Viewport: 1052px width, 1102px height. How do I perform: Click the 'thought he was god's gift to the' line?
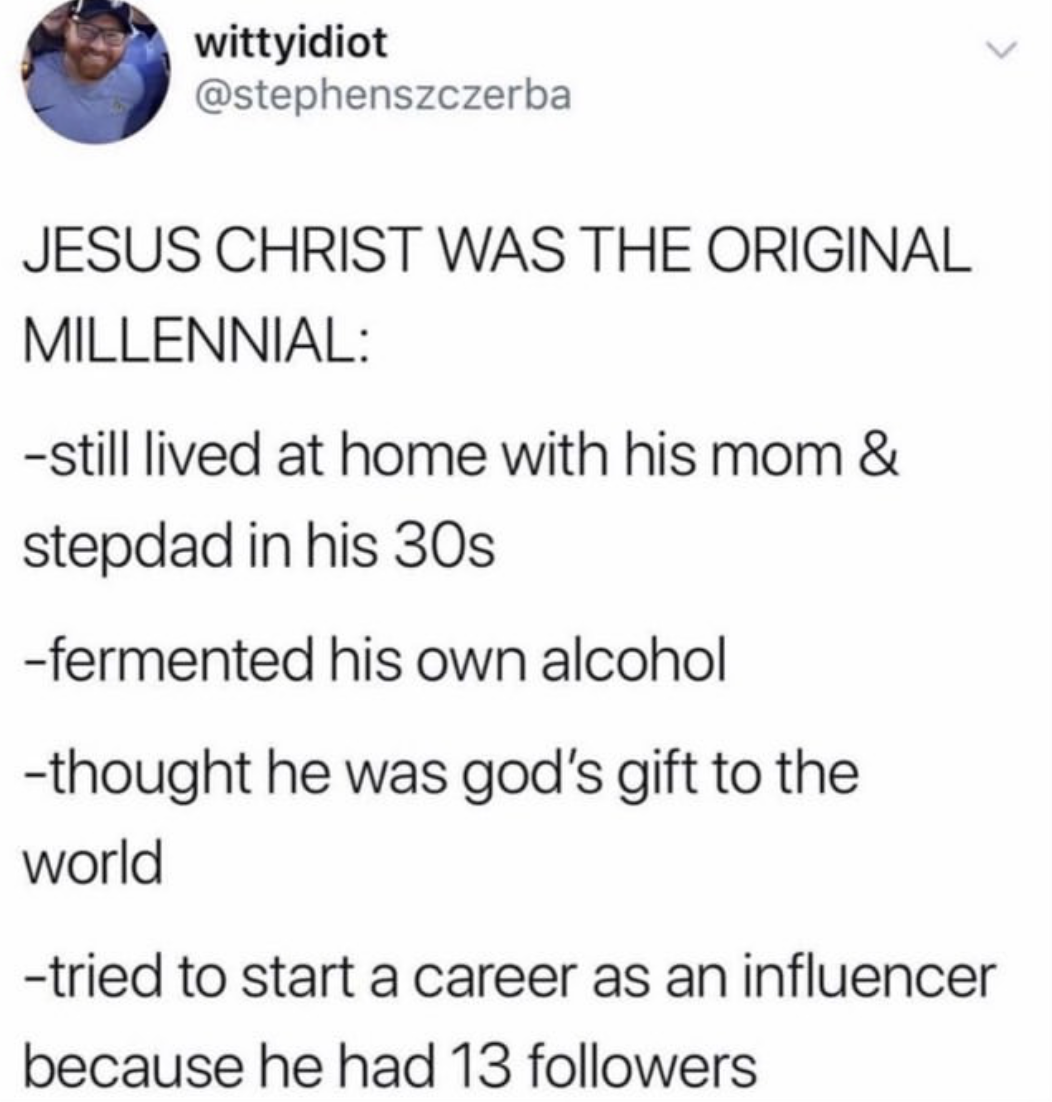coord(441,774)
